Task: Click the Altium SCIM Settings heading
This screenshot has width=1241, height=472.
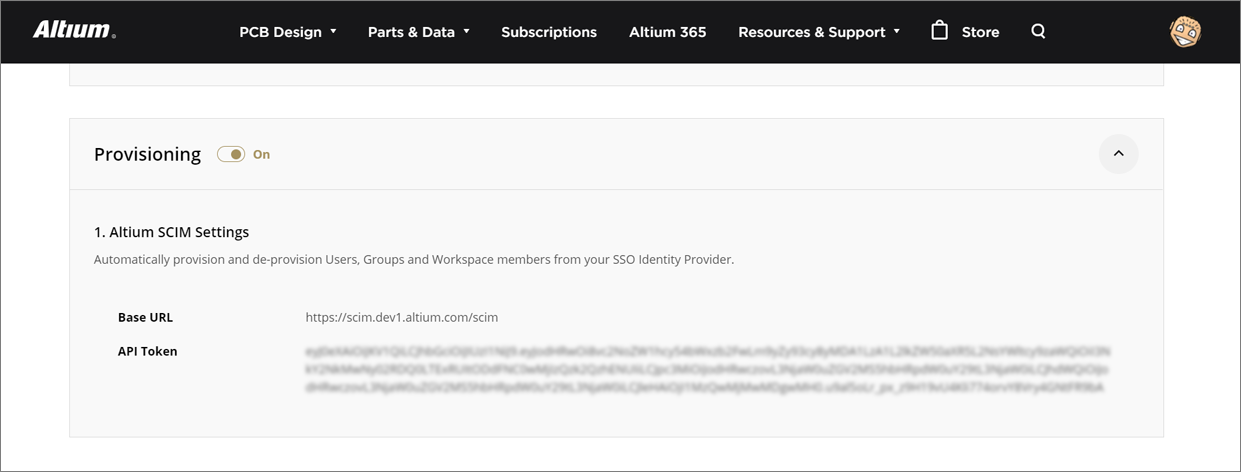Action: click(171, 232)
